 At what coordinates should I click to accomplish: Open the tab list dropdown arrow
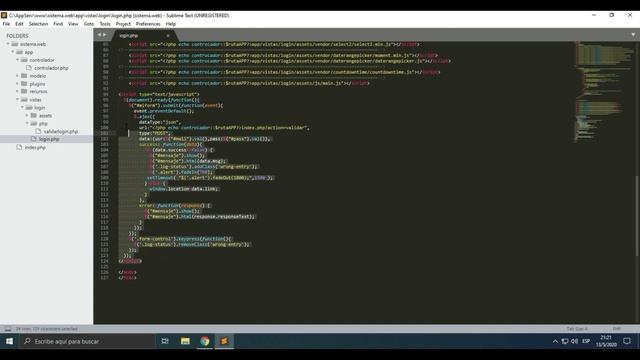click(633, 35)
